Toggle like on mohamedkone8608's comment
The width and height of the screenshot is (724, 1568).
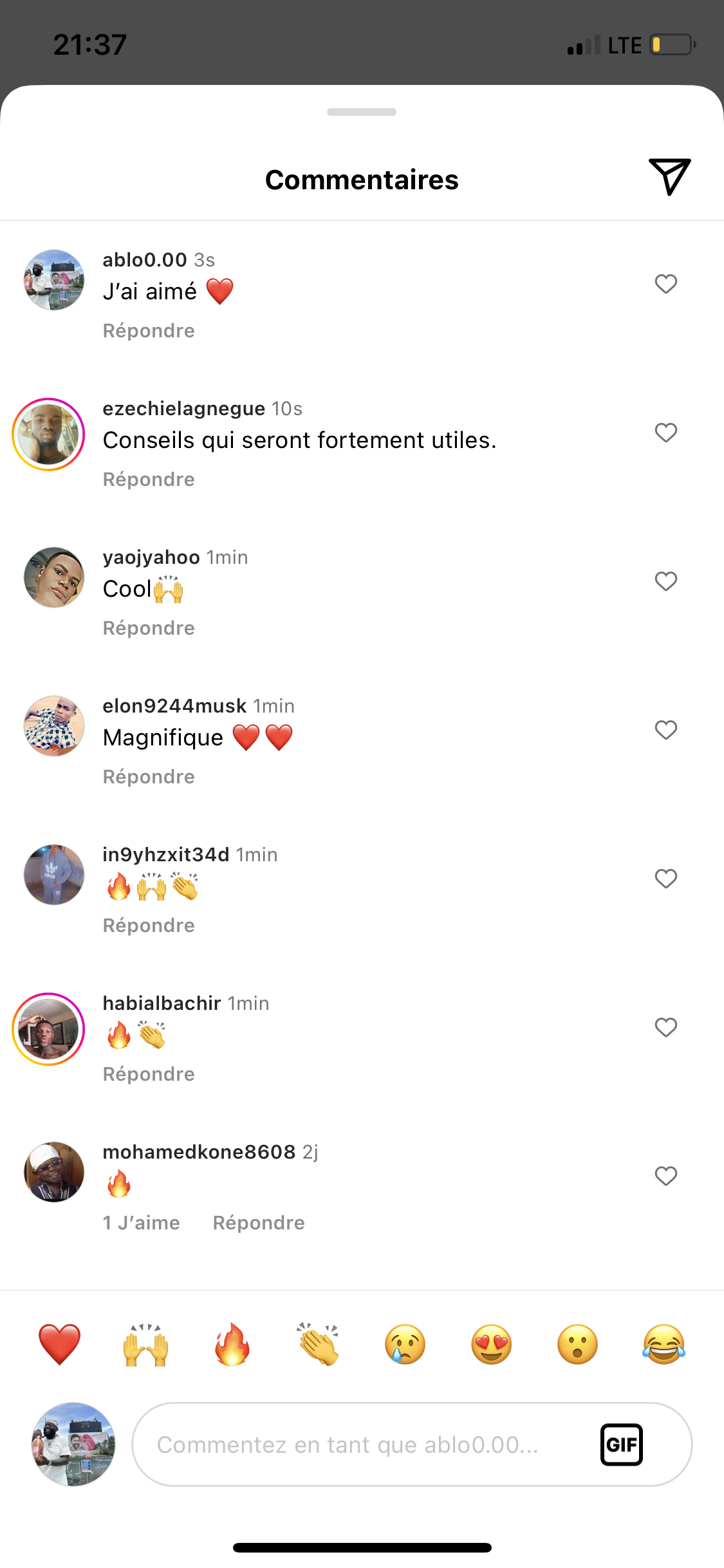665,1176
